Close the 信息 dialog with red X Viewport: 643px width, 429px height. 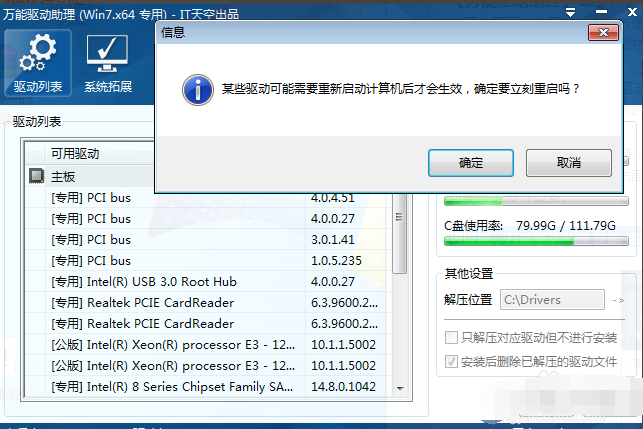pyautogui.click(x=603, y=33)
